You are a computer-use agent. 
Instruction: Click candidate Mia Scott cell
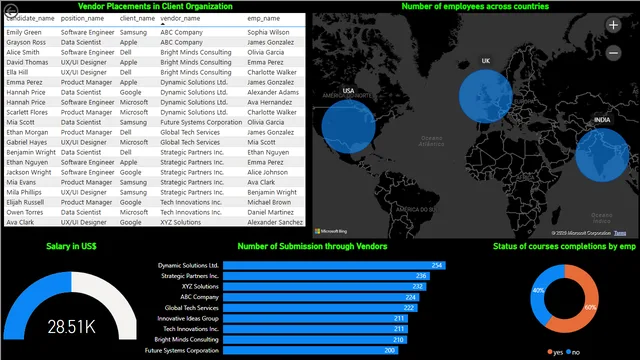tap(20, 122)
